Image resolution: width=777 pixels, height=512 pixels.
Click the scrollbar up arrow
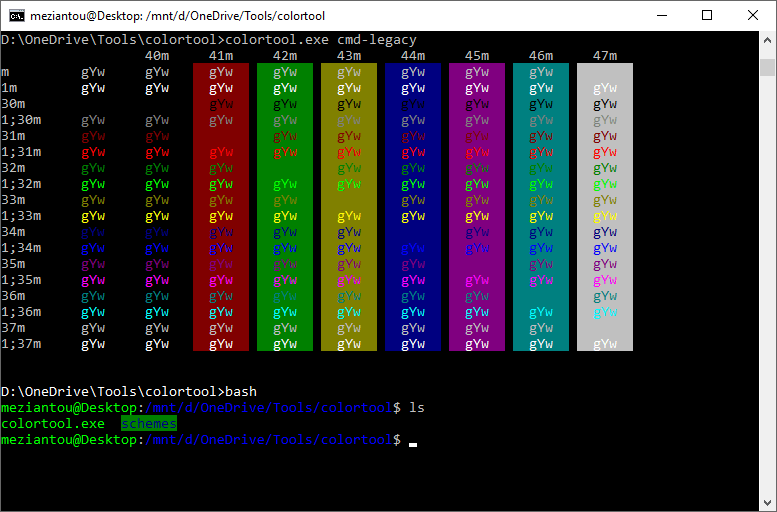(767, 39)
